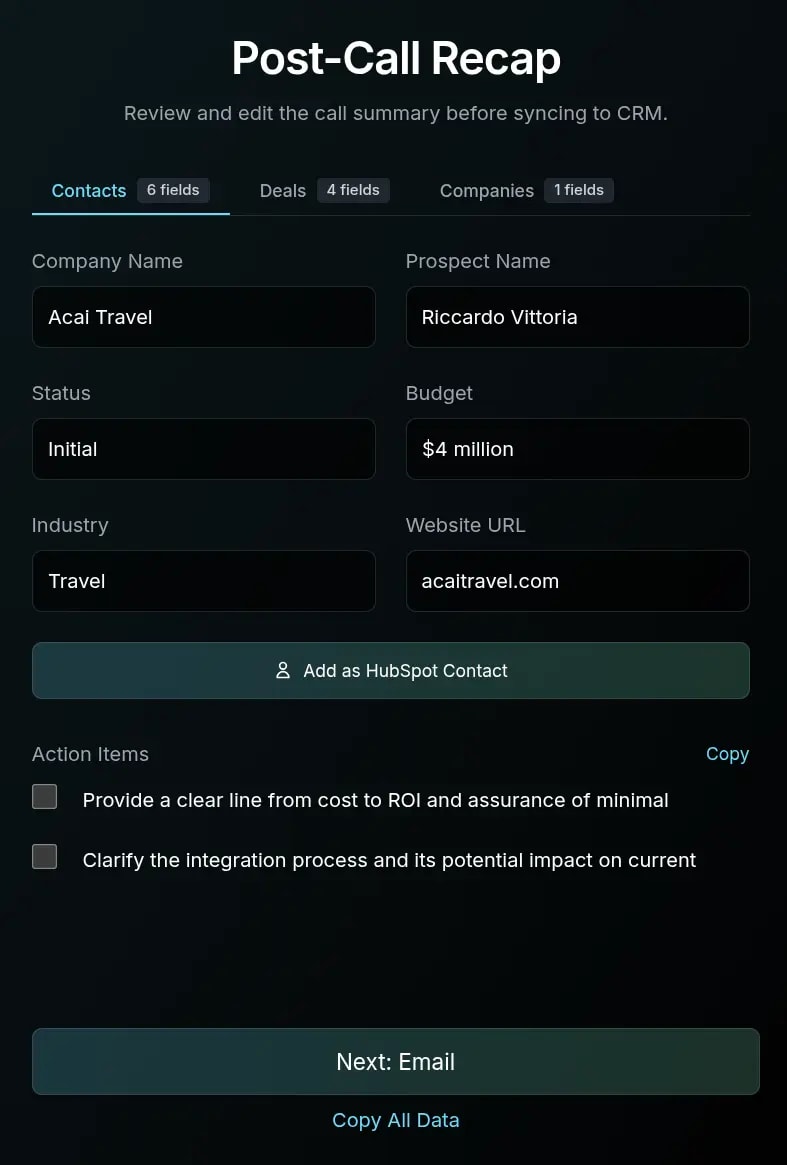Open the Deals tab
This screenshot has width=787, height=1165.
pyautogui.click(x=283, y=191)
